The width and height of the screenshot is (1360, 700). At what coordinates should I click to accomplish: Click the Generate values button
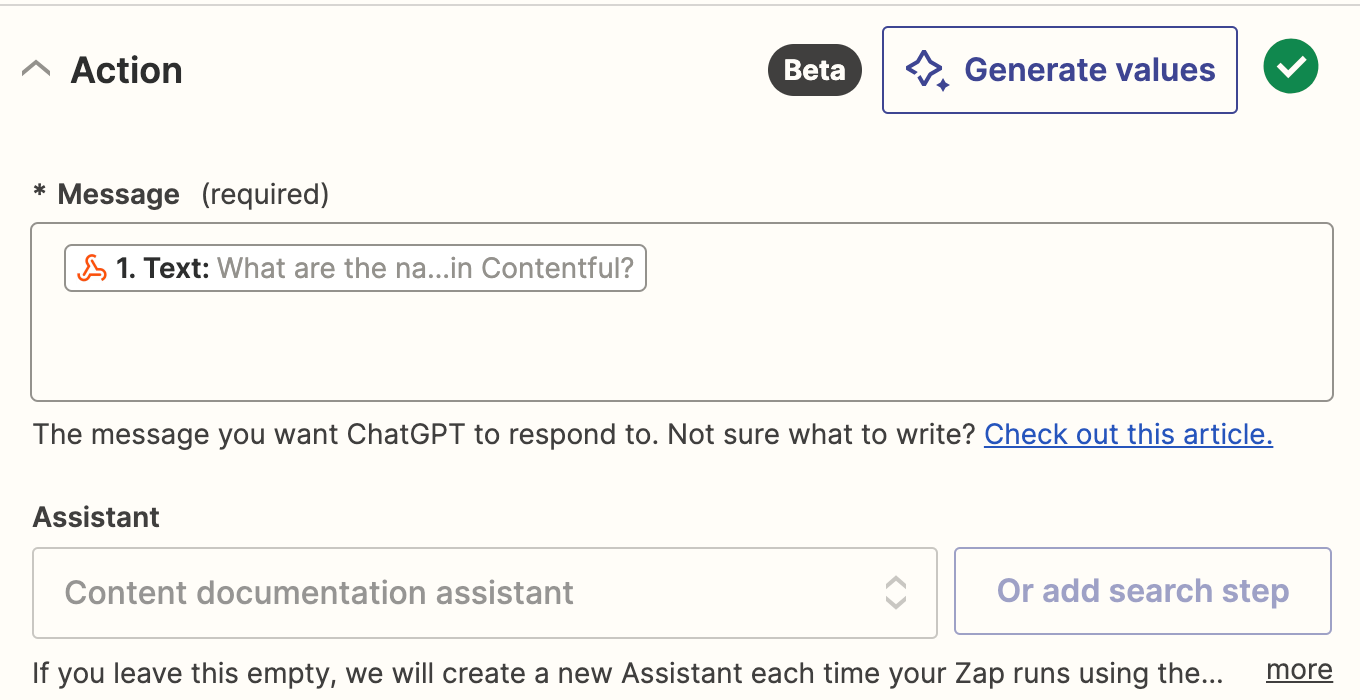pyautogui.click(x=1059, y=70)
